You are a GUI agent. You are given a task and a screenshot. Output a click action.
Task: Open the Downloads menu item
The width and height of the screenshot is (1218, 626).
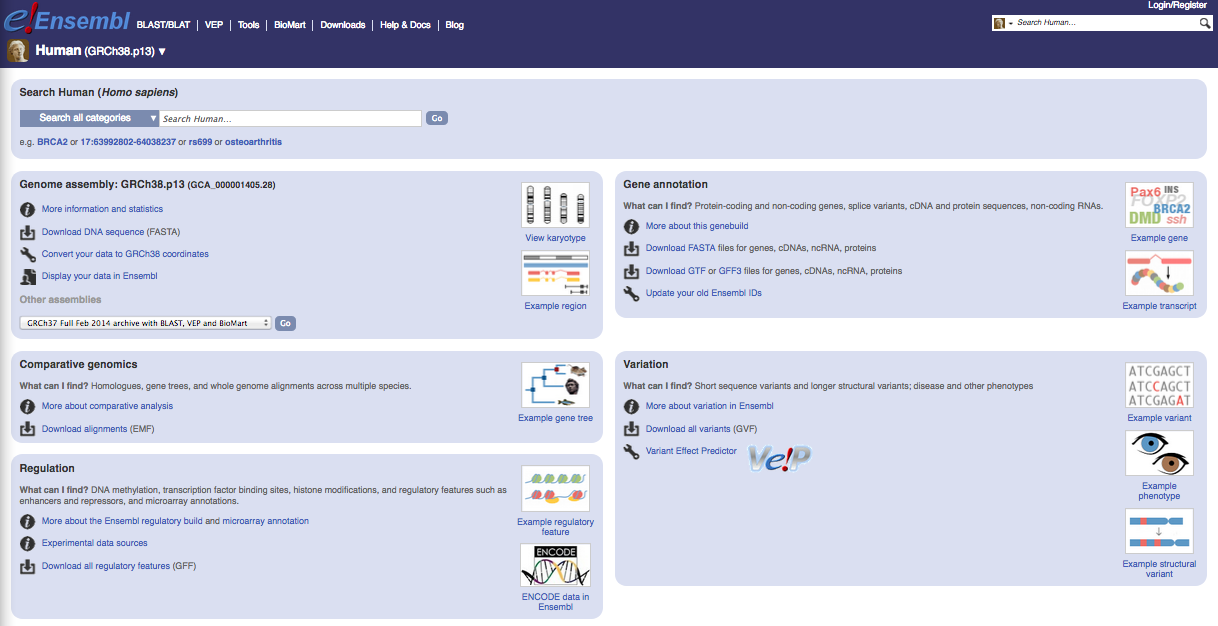point(343,25)
